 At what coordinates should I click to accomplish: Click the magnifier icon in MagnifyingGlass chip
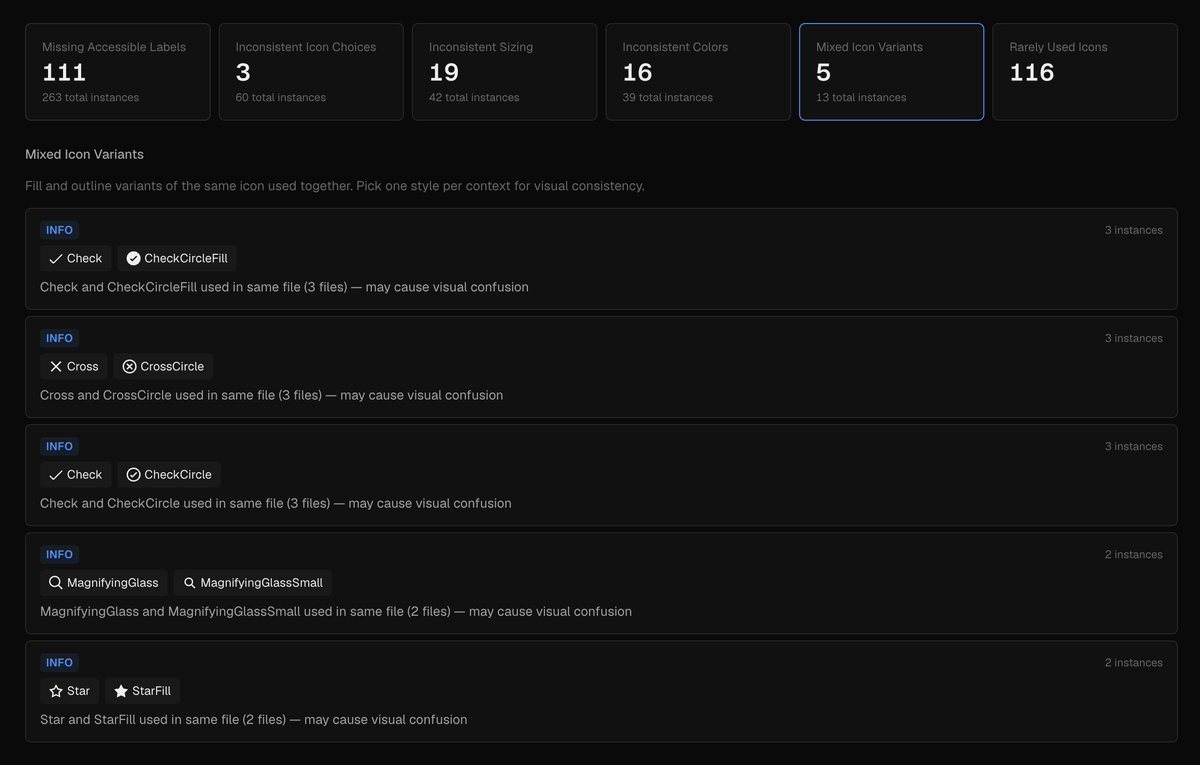coord(56,582)
